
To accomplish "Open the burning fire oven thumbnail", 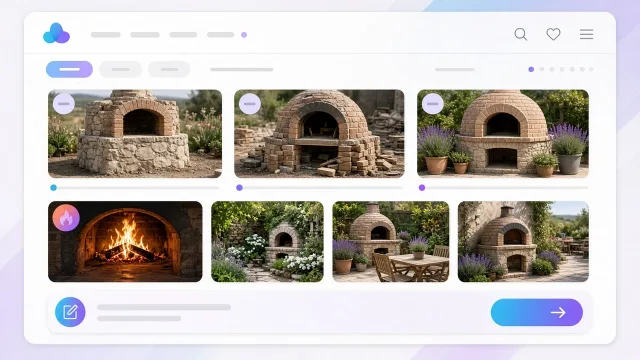I will [125, 242].
